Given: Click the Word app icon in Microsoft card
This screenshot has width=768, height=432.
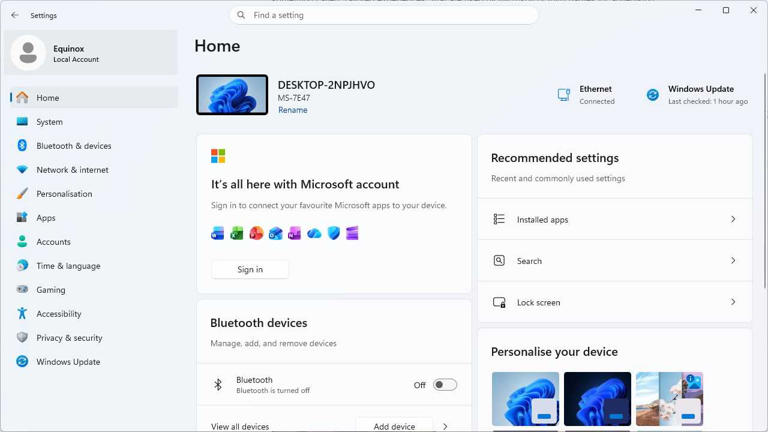Looking at the screenshot, I should [x=217, y=234].
